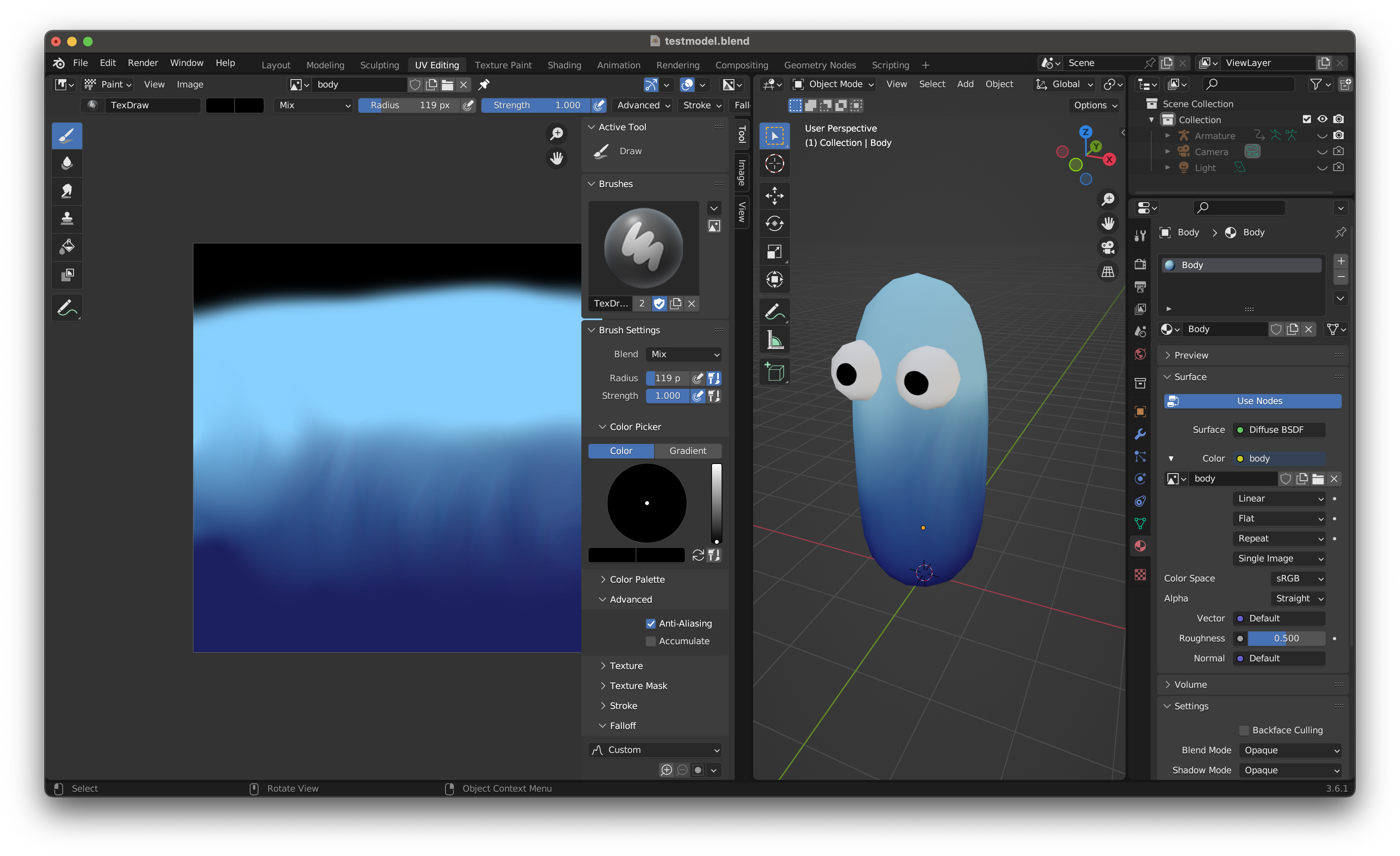Open the Advanced popover in tool header
1400x856 pixels.
tap(642, 105)
